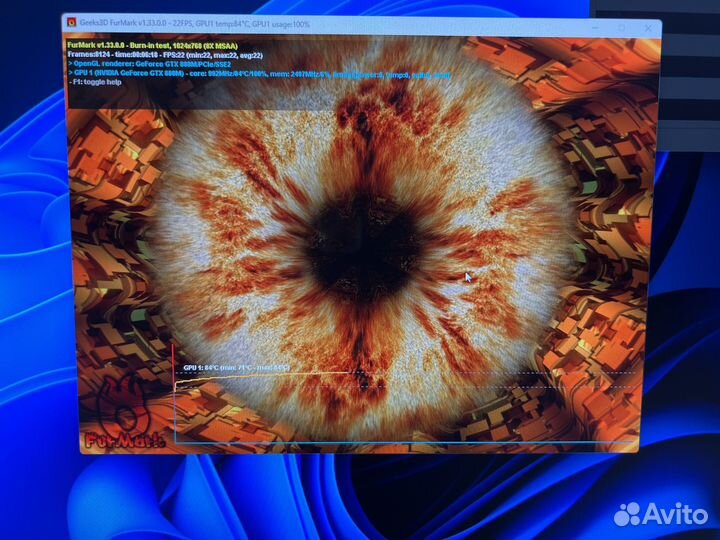Maximize the FurMark window
720x540 pixels.
[621, 28]
